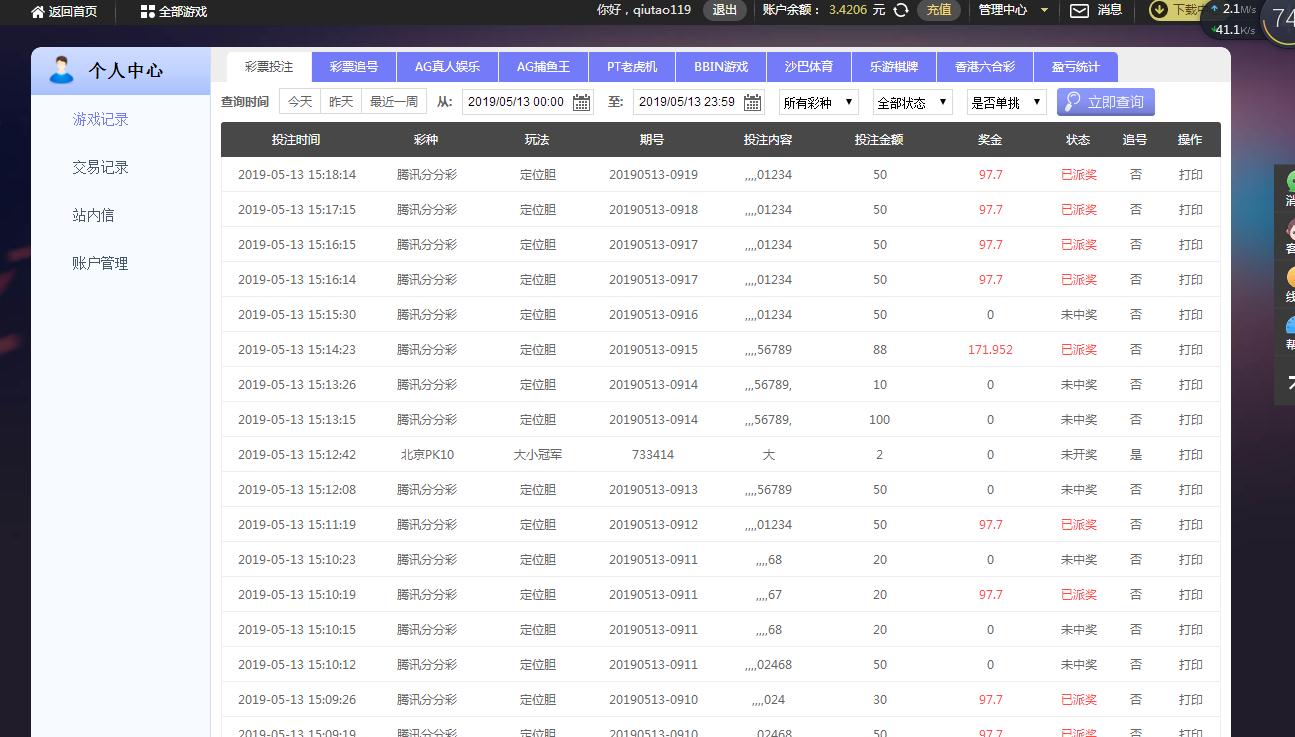Open the PT老虎机 tab
The width and height of the screenshot is (1295, 737).
click(x=632, y=67)
